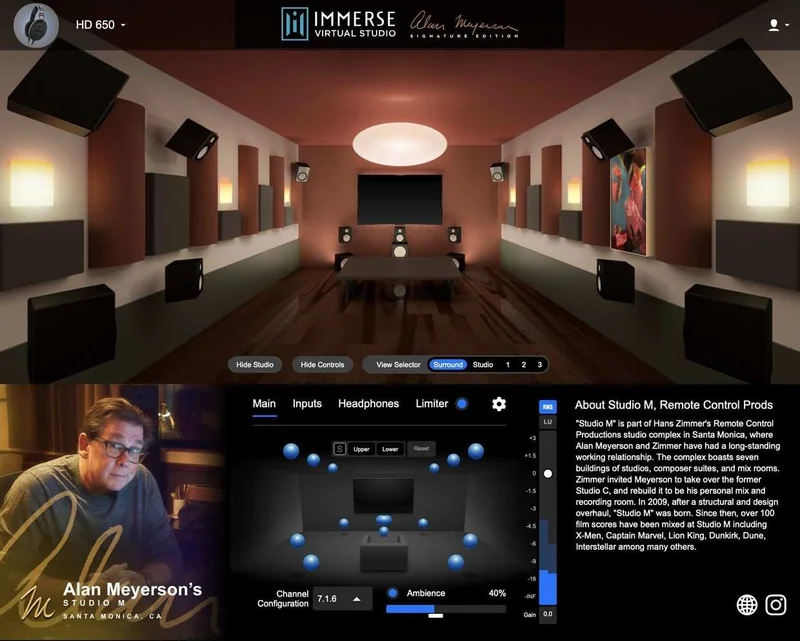
Task: Click the Ambience 40% value
Action: 497,593
